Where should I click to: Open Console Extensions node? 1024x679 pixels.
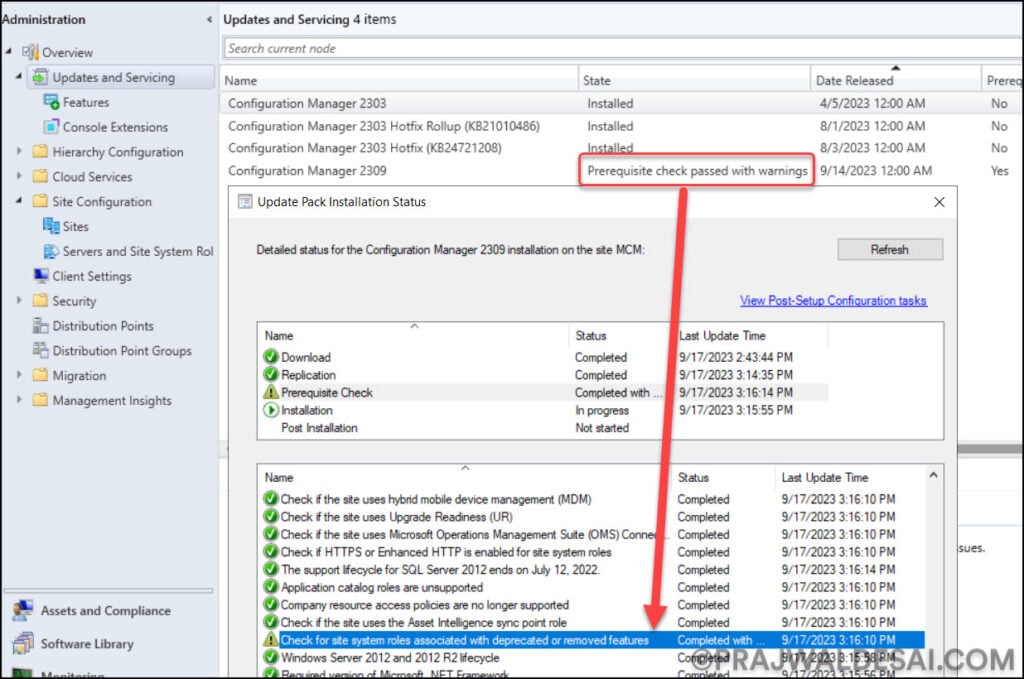pos(115,127)
